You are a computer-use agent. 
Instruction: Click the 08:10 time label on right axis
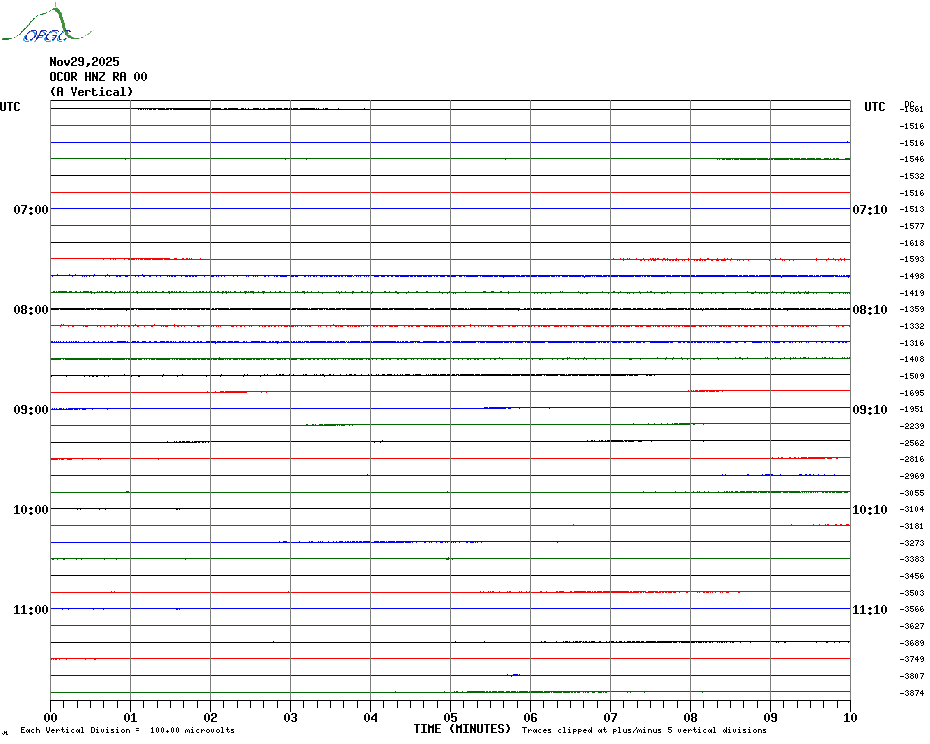pyautogui.click(x=869, y=310)
